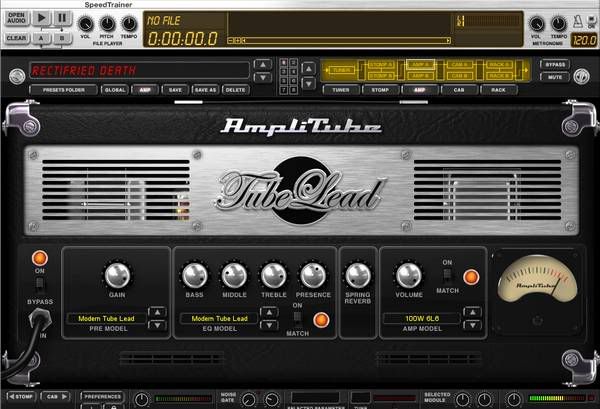Turn the GAIN knob

(117, 275)
